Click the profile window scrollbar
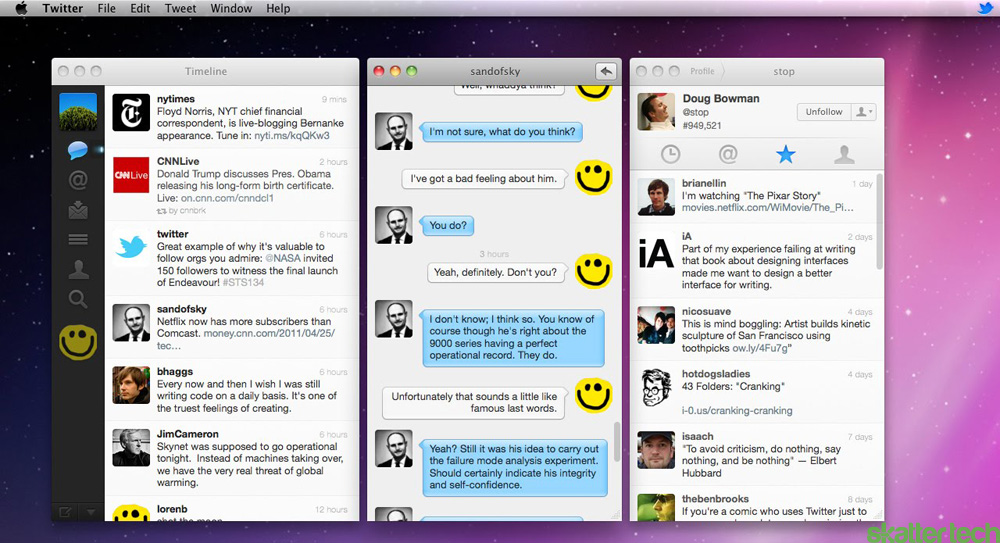 [880, 222]
